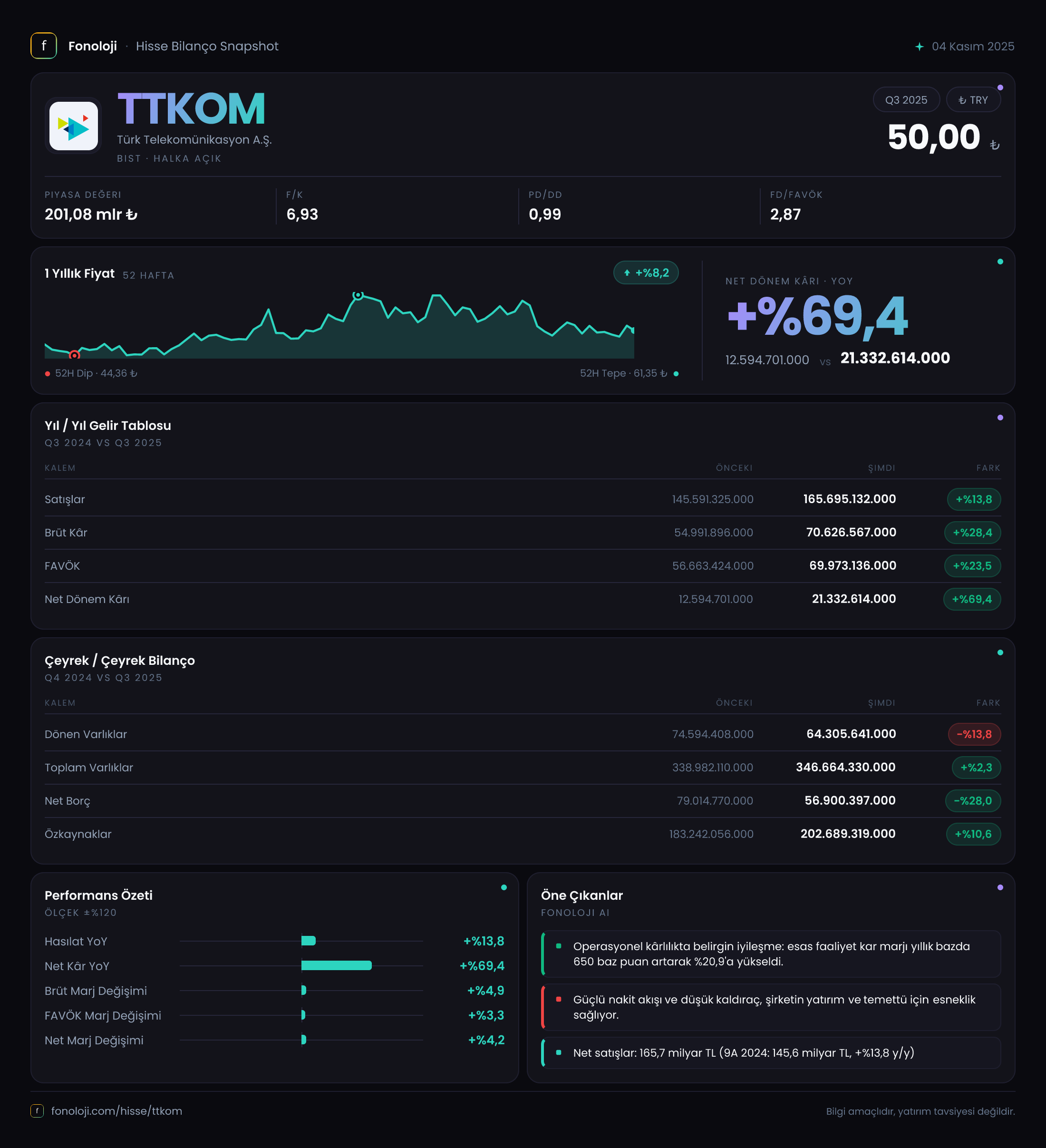Click the teal dot on Performans Özeti card

504,887
